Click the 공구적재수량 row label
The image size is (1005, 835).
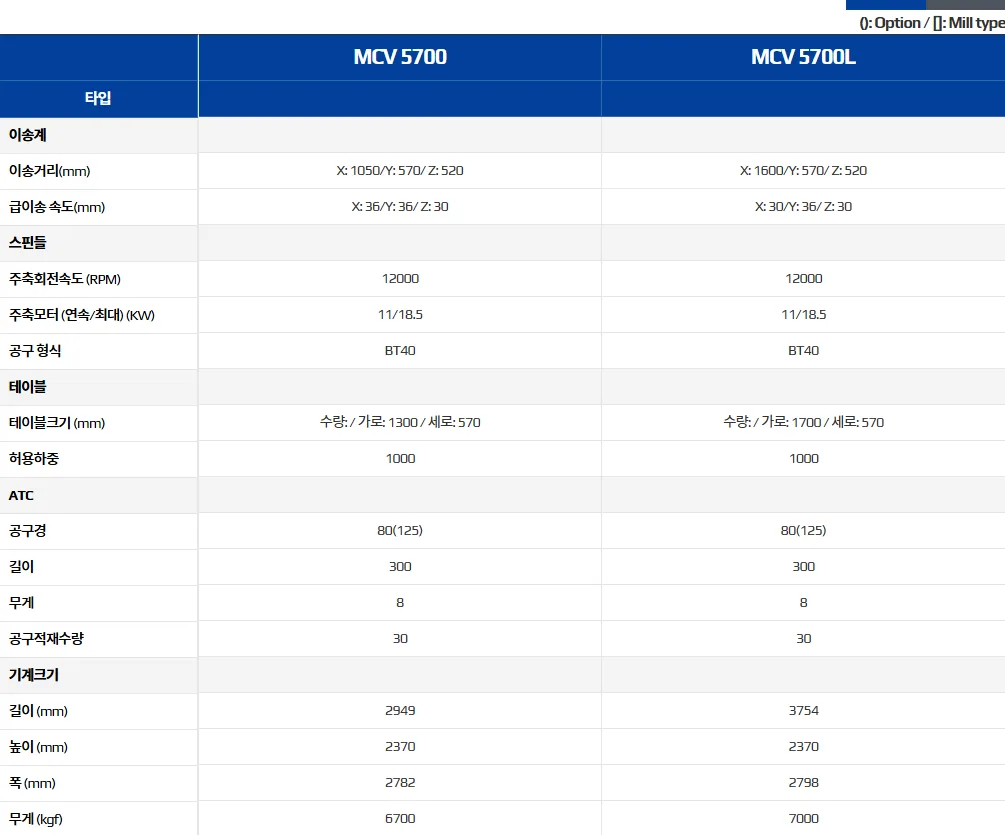pyautogui.click(x=46, y=639)
